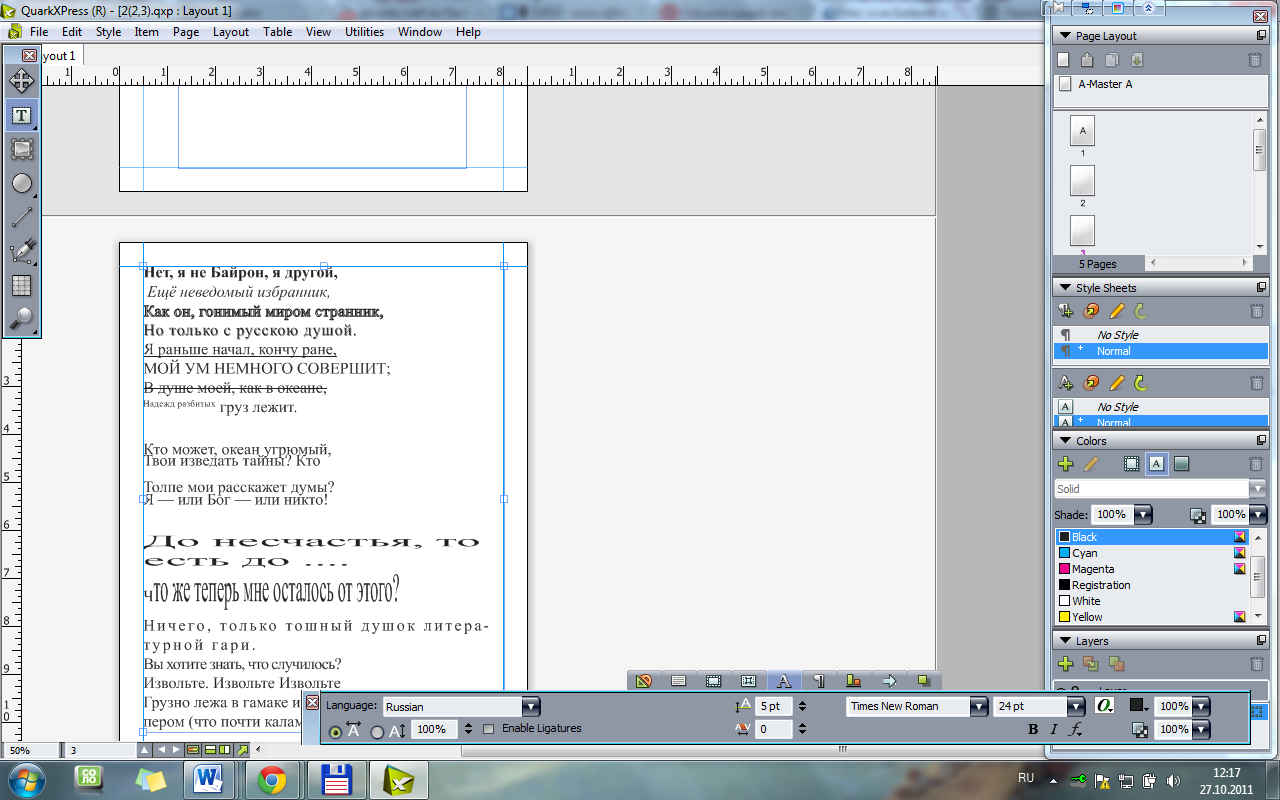Open the File menu
Viewport: 1280px width, 800px height.
click(x=39, y=32)
